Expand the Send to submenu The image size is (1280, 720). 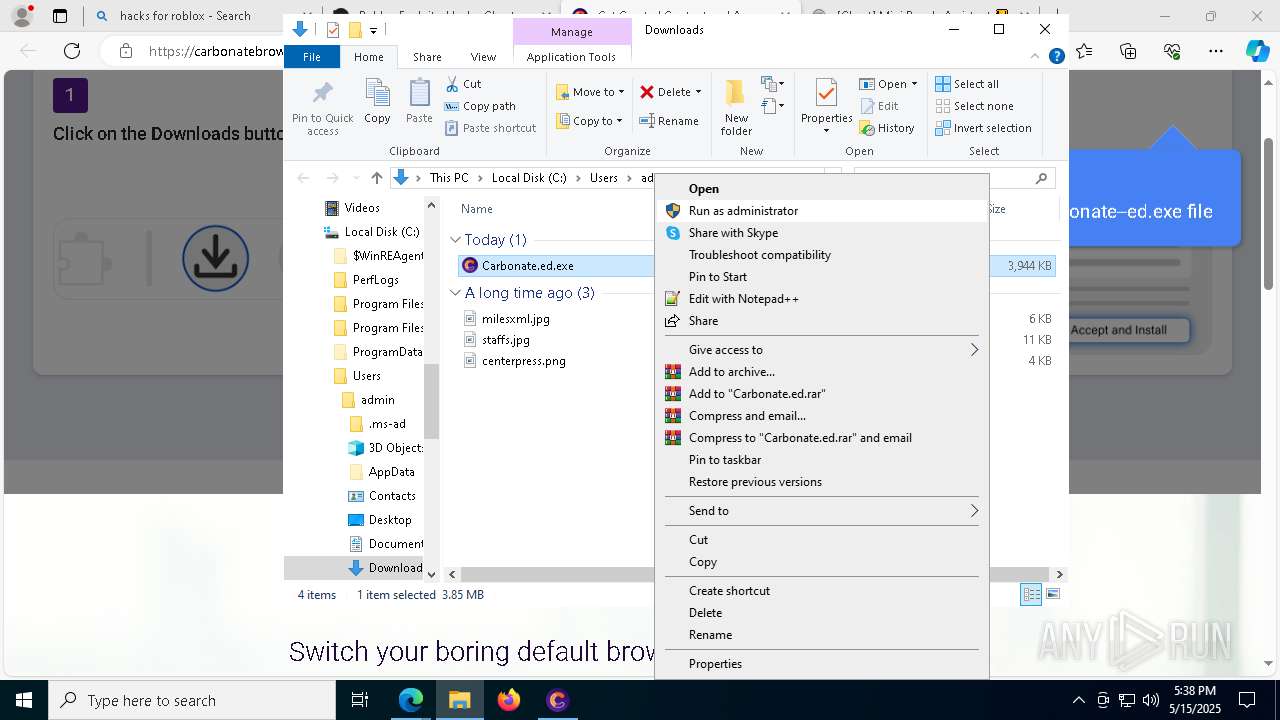coord(820,511)
